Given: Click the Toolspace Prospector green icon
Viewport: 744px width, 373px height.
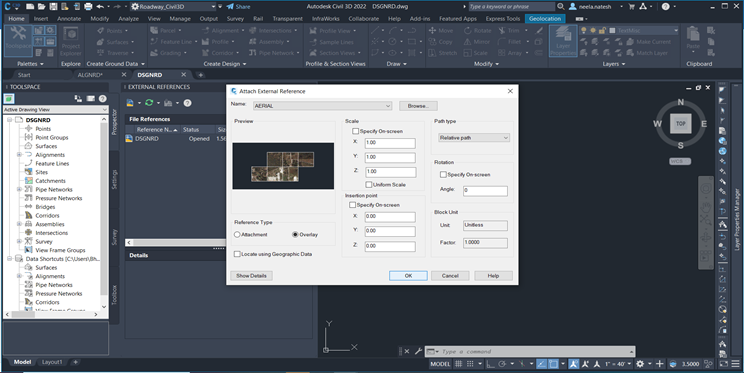Looking at the screenshot, I should coord(9,99).
